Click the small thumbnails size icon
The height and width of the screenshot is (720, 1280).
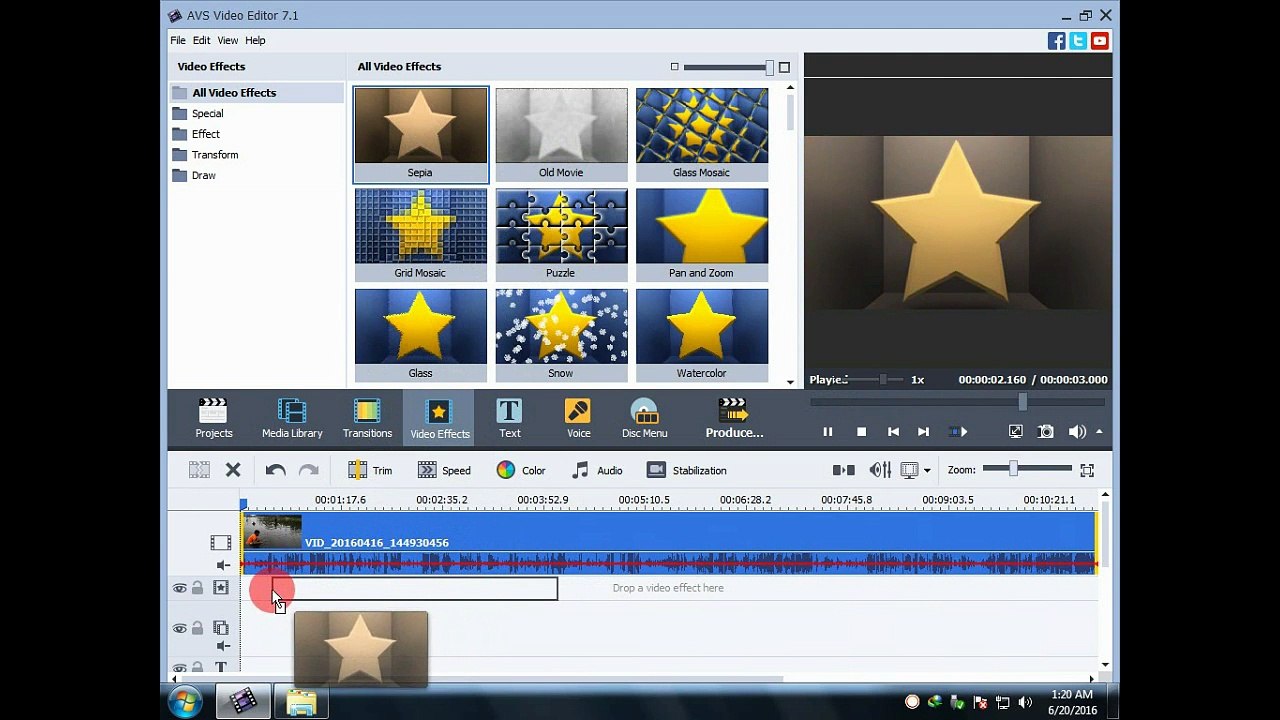click(674, 67)
